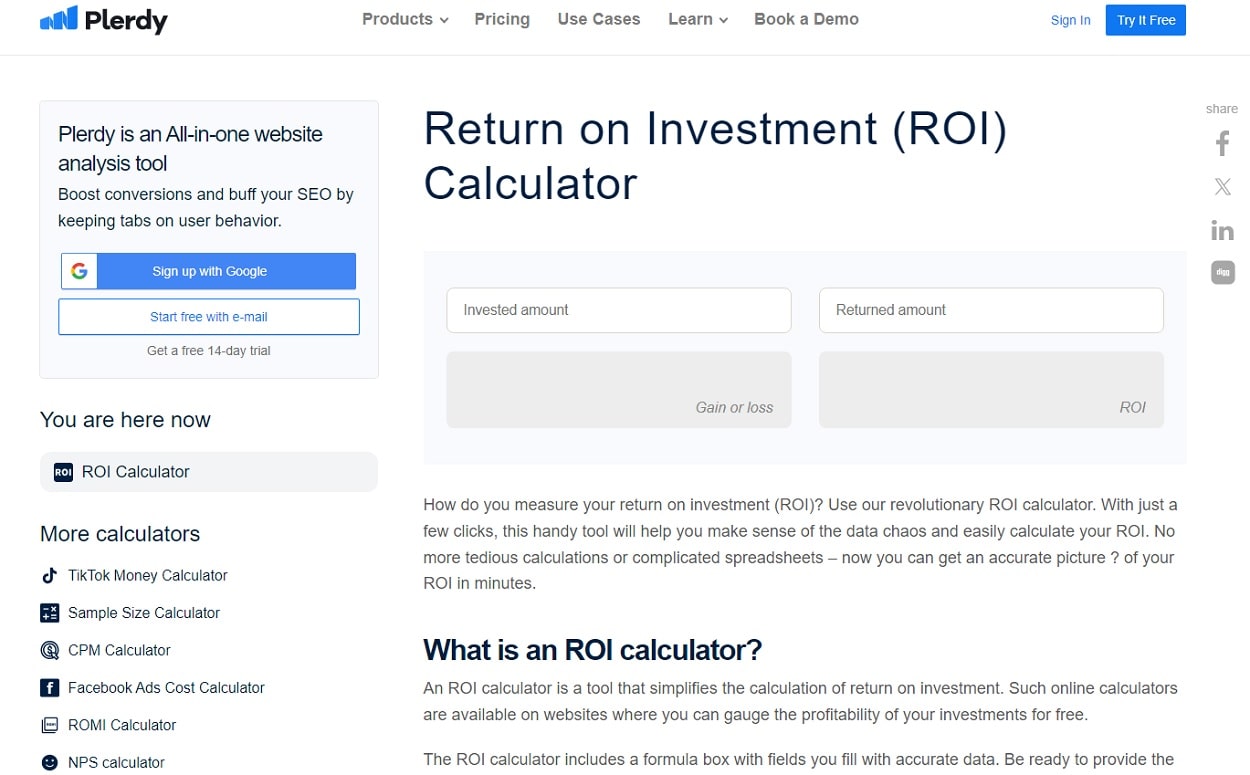Expand the Learn dropdown menu
This screenshot has width=1250, height=775.
[x=697, y=20]
